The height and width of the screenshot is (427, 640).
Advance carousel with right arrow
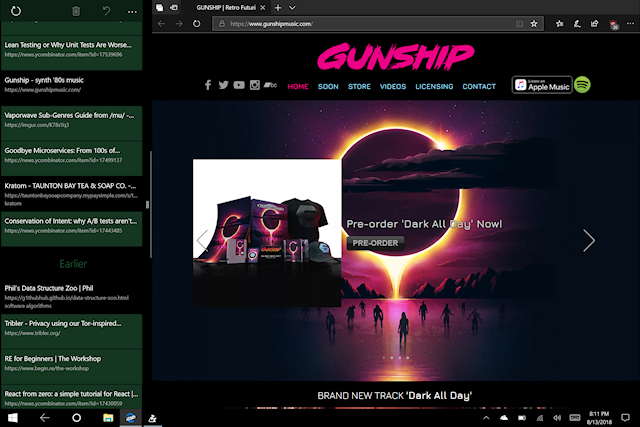click(x=589, y=240)
